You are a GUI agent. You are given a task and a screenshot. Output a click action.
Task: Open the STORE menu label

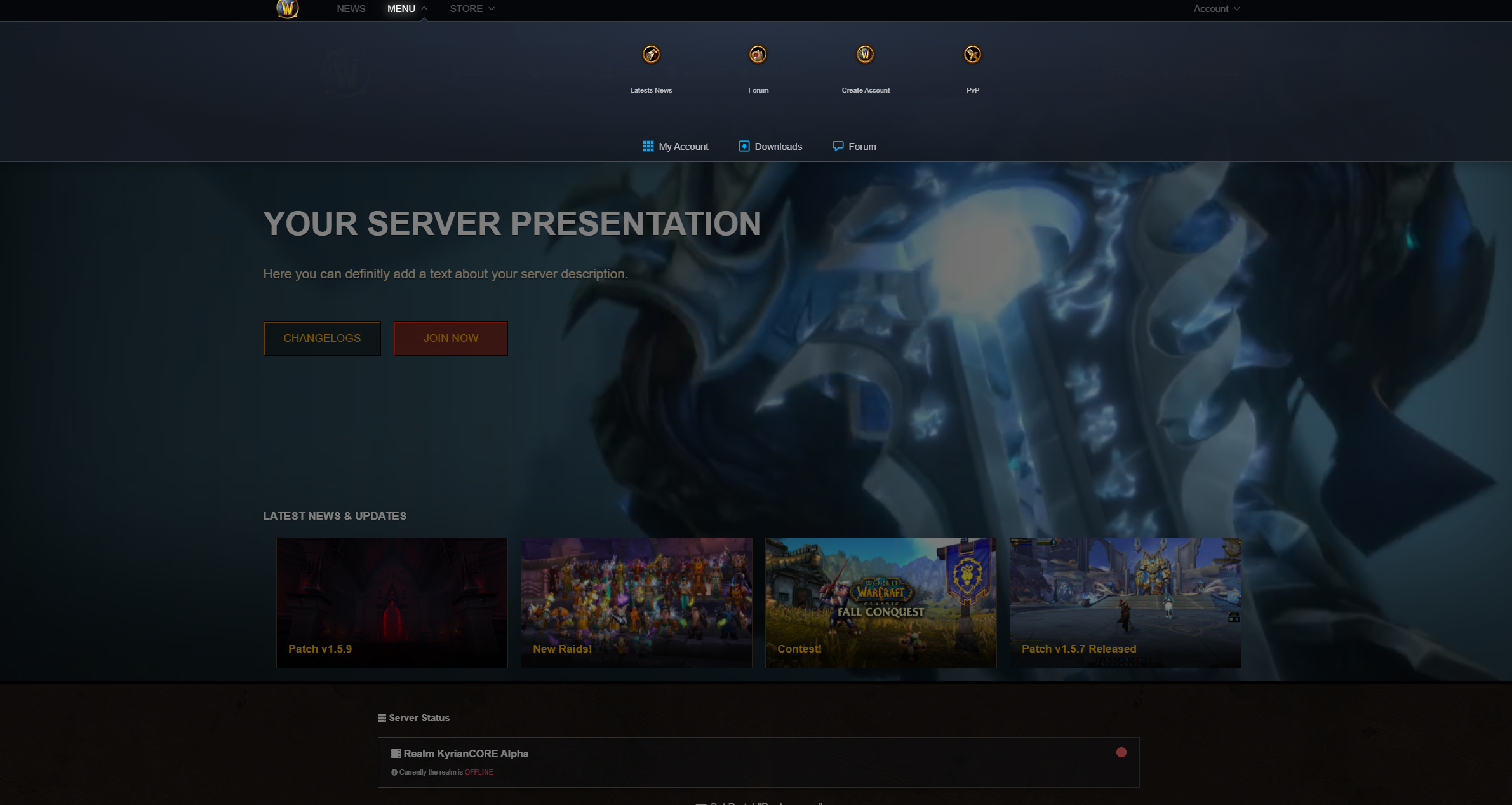[x=466, y=9]
